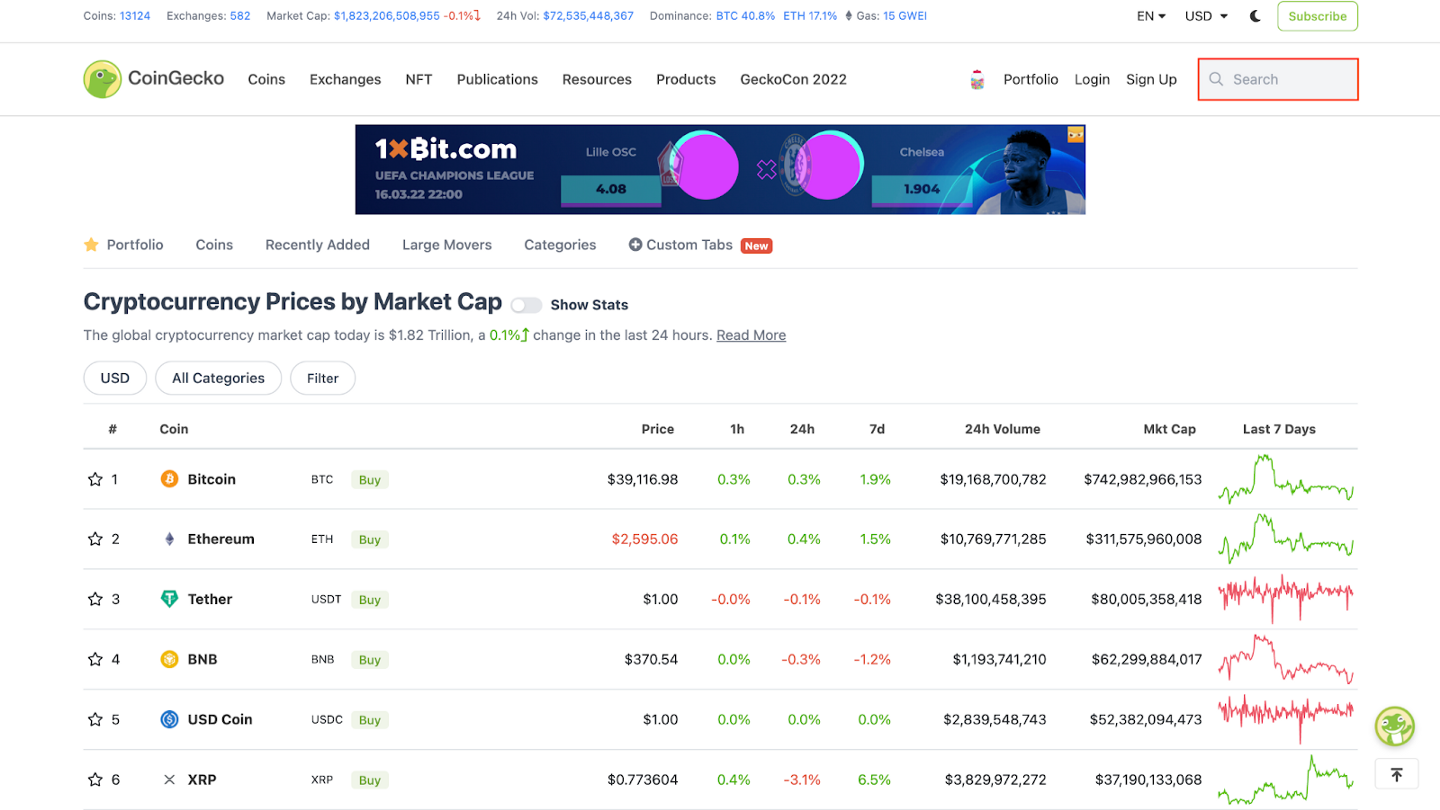Open the Filter options
The width and height of the screenshot is (1440, 810).
(323, 378)
